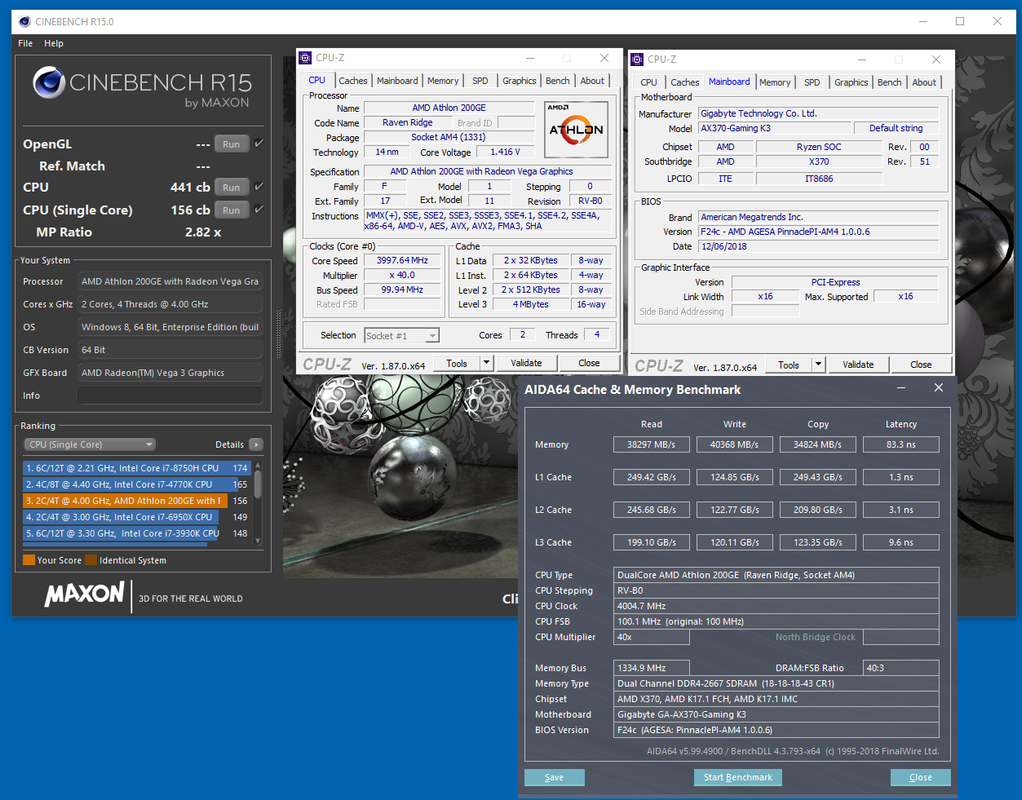Click Tools button in Mainboard CPU-Z window
1022x800 pixels.
[788, 364]
